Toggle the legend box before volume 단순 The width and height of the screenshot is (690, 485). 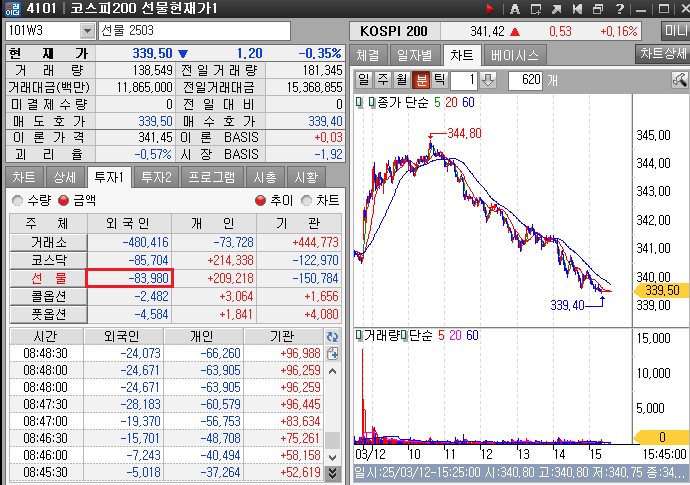(404, 335)
